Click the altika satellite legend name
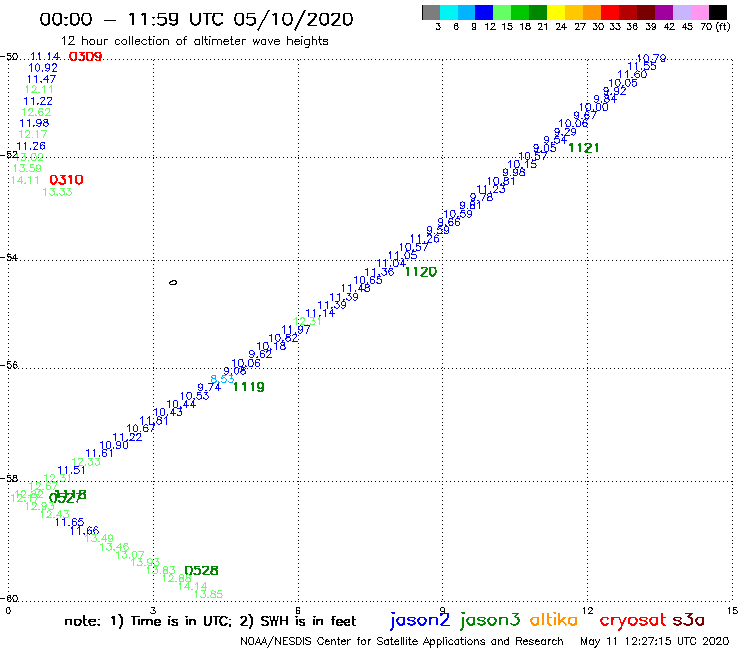Screen dimensions: 740x650 click(x=554, y=619)
